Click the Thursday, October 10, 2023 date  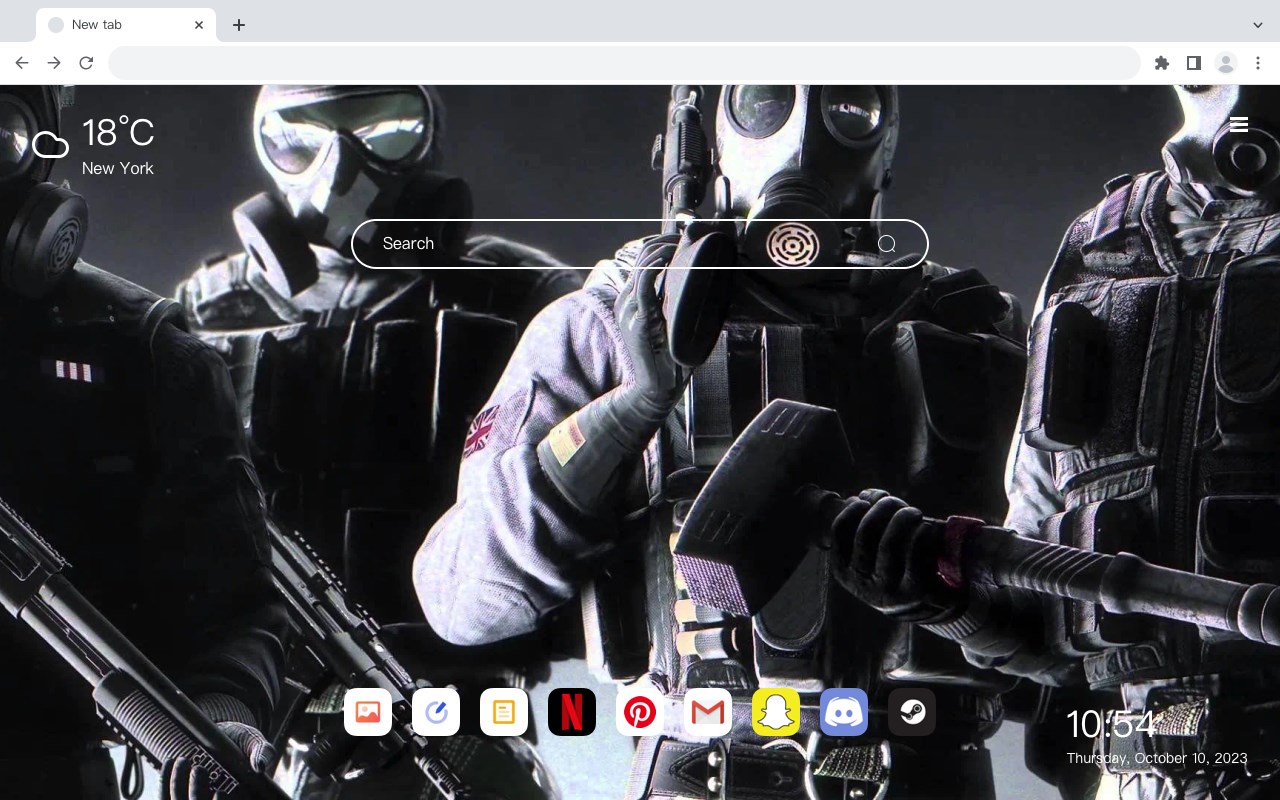coord(1157,758)
